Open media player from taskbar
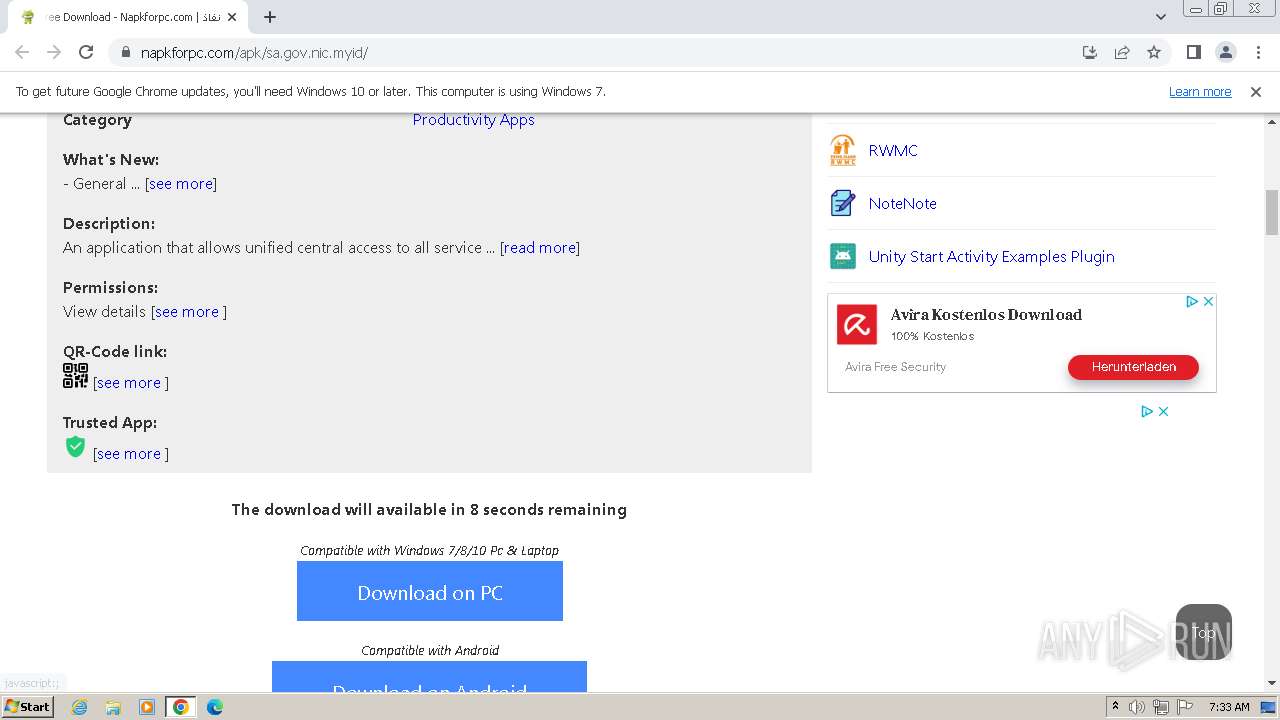Viewport: 1280px width, 720px height. [x=147, y=707]
